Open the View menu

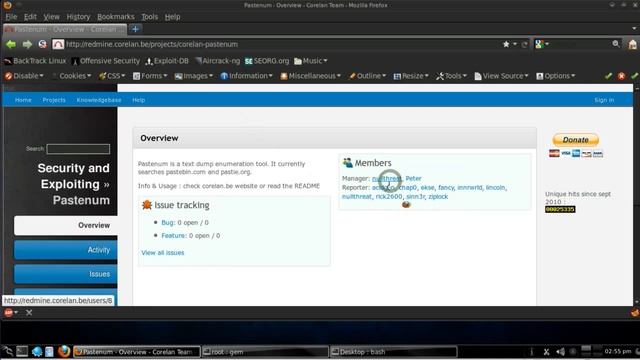[x=51, y=17]
